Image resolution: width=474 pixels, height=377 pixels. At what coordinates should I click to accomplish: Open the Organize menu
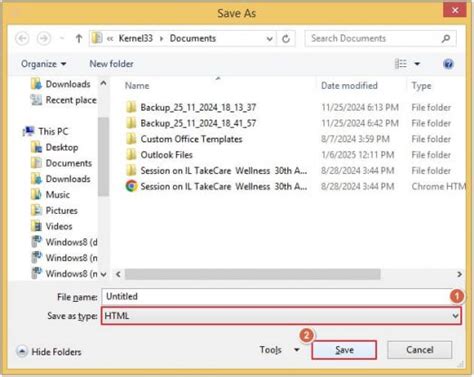[43, 64]
